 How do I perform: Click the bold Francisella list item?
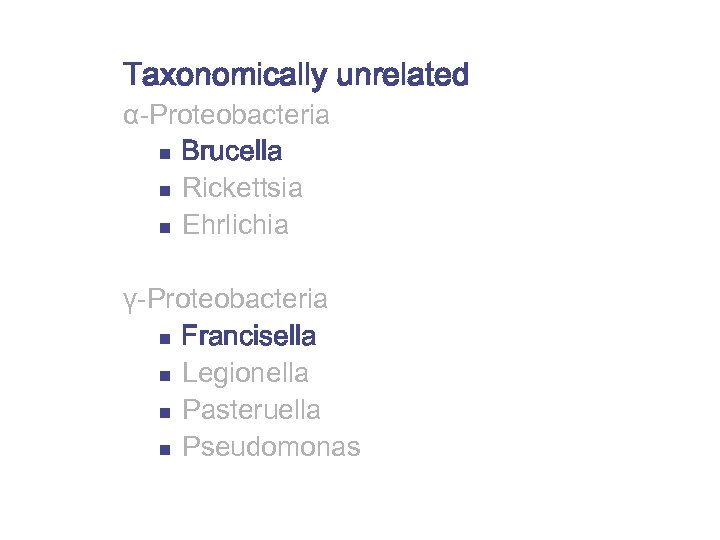point(249,336)
